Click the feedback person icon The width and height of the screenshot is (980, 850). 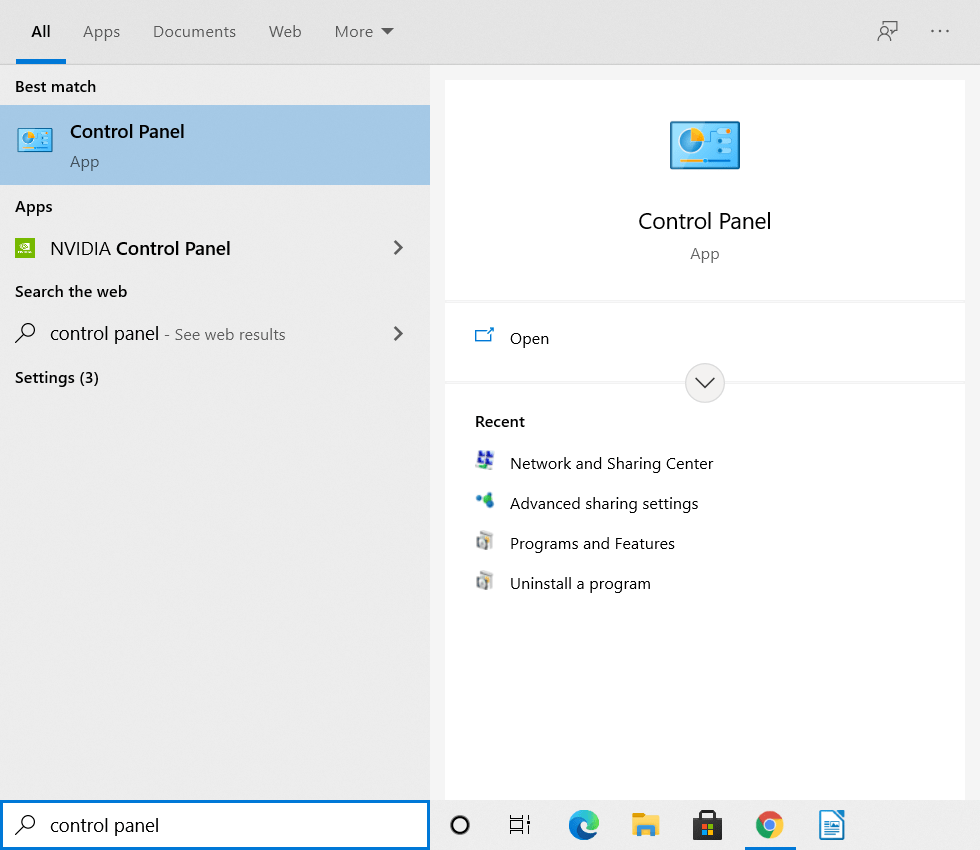[887, 31]
